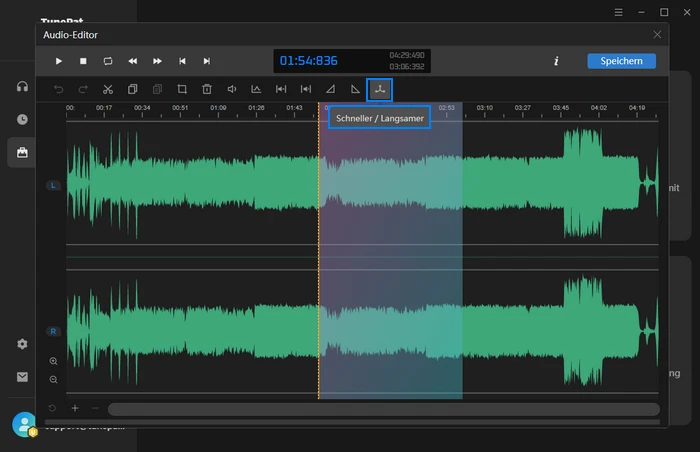Paste the copied audio
Image resolution: width=700 pixels, height=452 pixels.
pos(157,89)
